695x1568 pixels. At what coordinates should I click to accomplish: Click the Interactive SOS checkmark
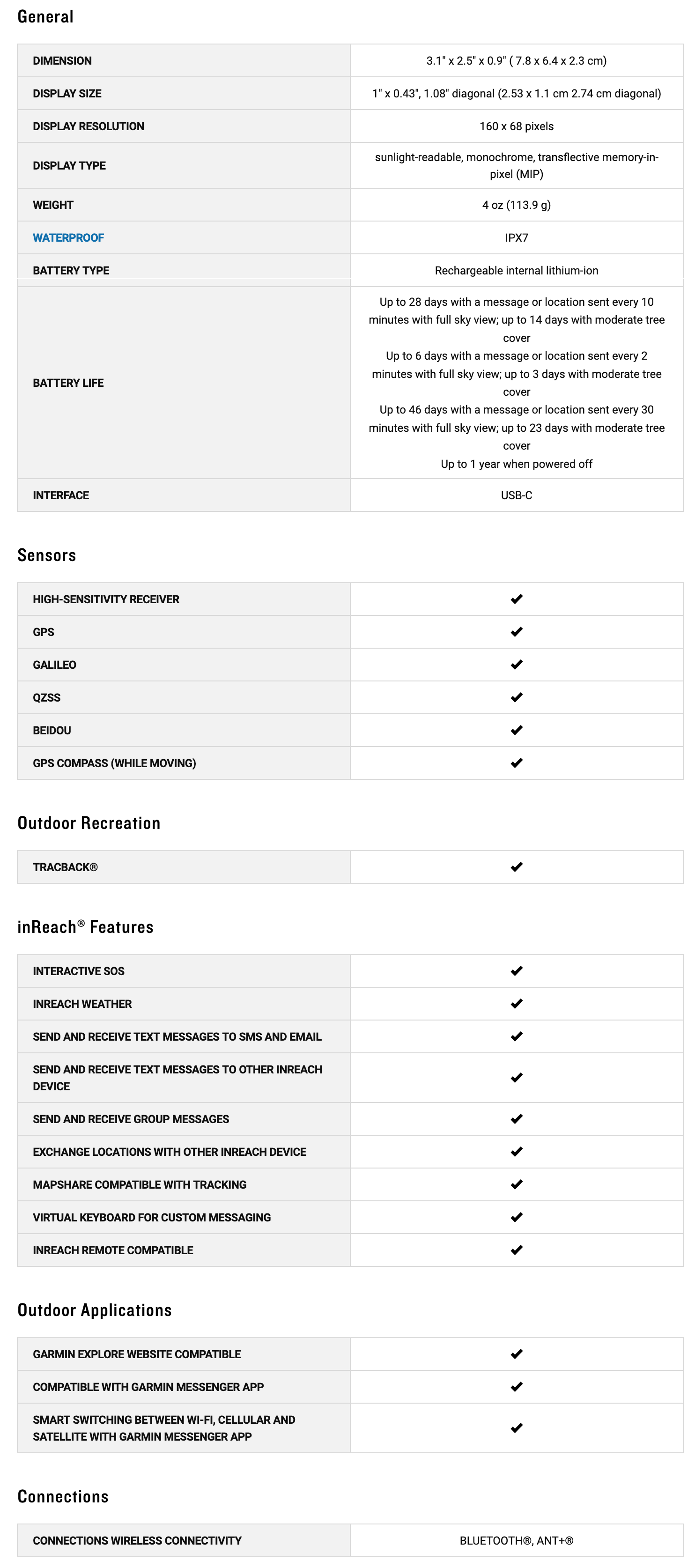tap(516, 971)
